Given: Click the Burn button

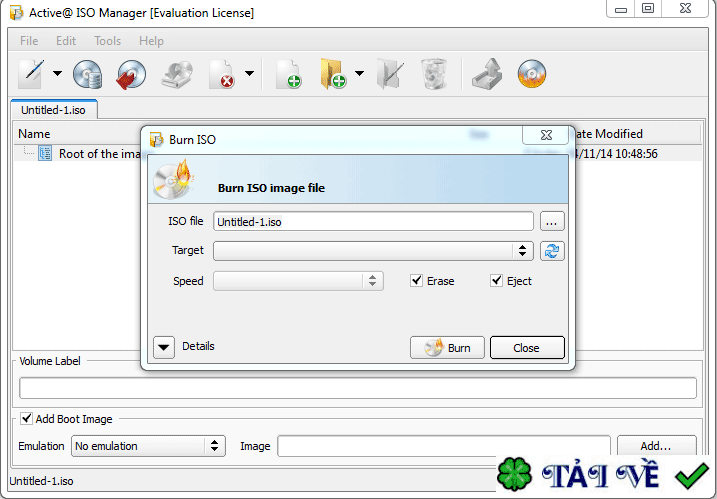Looking at the screenshot, I should 447,348.
